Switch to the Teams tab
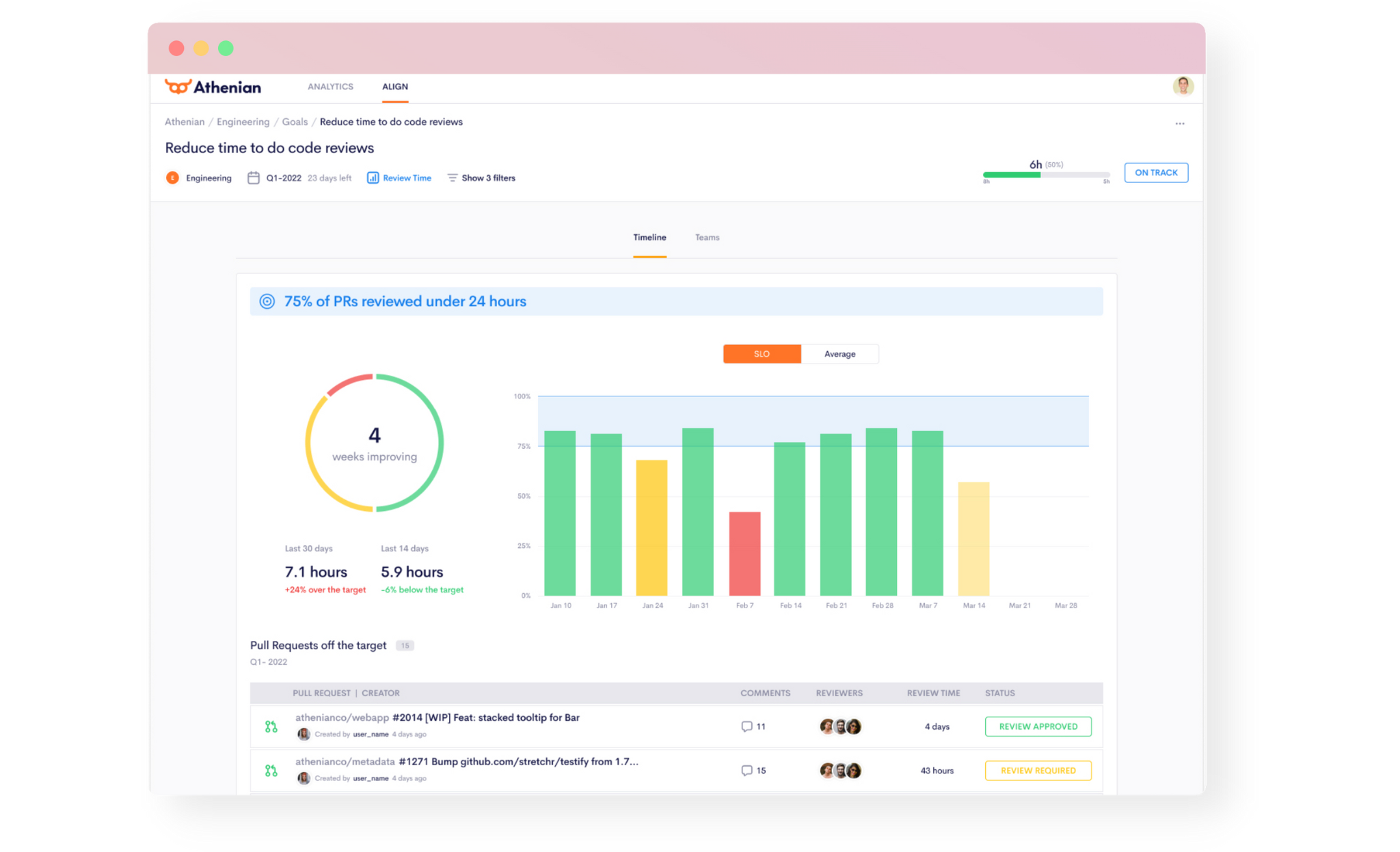 [707, 237]
